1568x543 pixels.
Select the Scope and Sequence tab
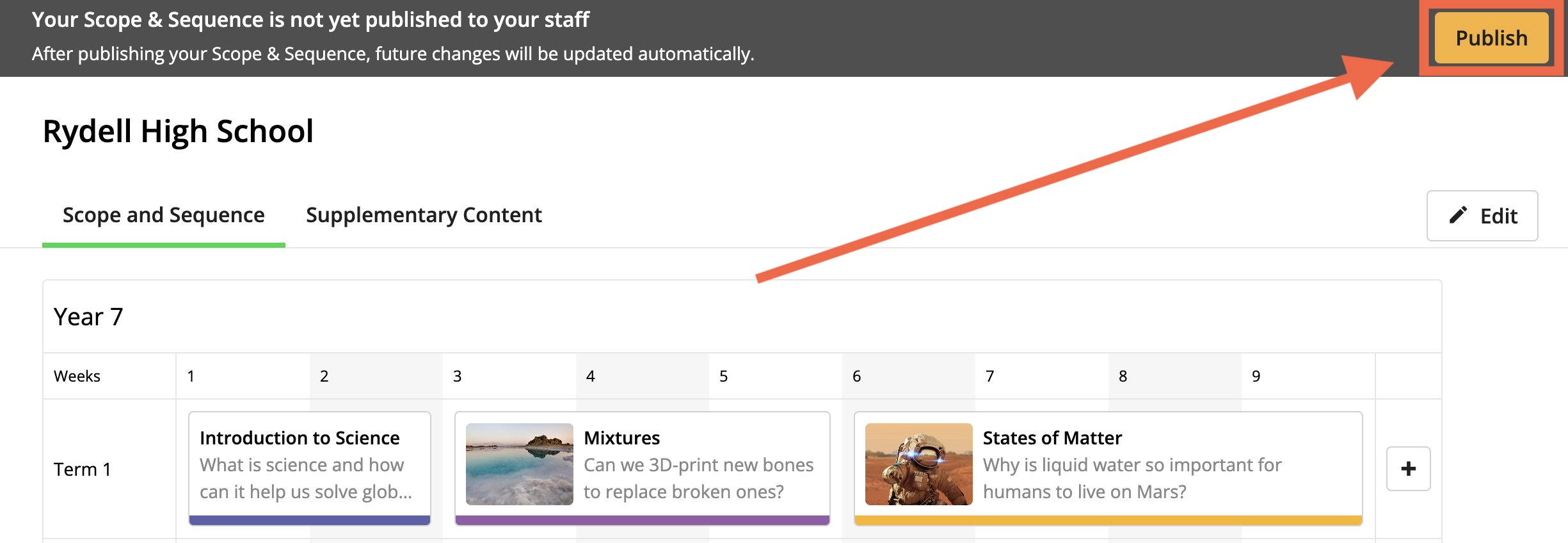pyautogui.click(x=164, y=215)
